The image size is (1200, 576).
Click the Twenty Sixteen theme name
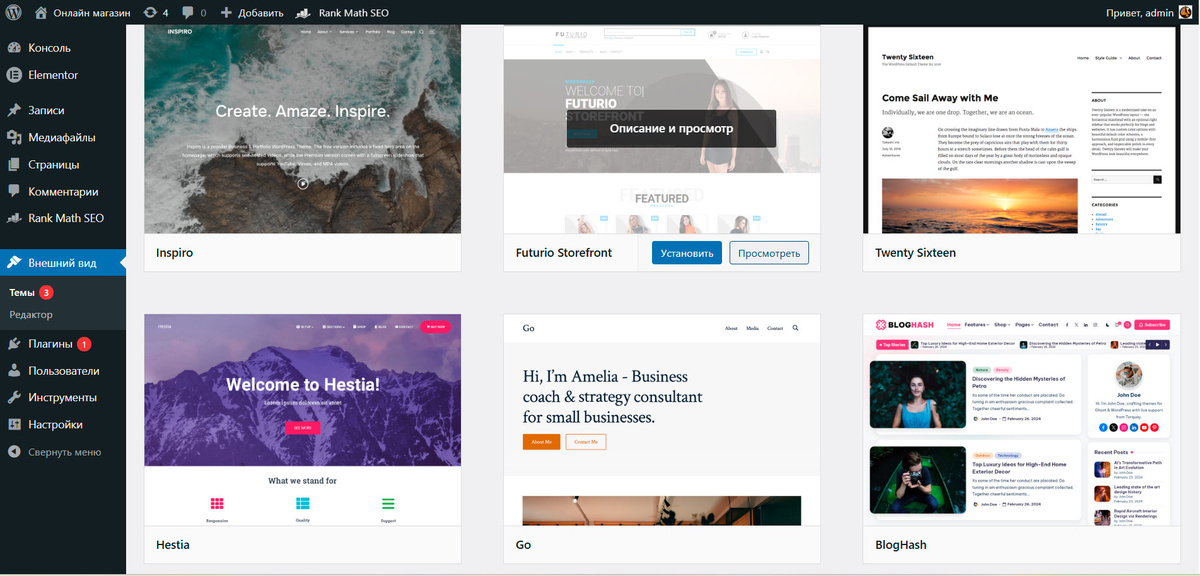915,253
